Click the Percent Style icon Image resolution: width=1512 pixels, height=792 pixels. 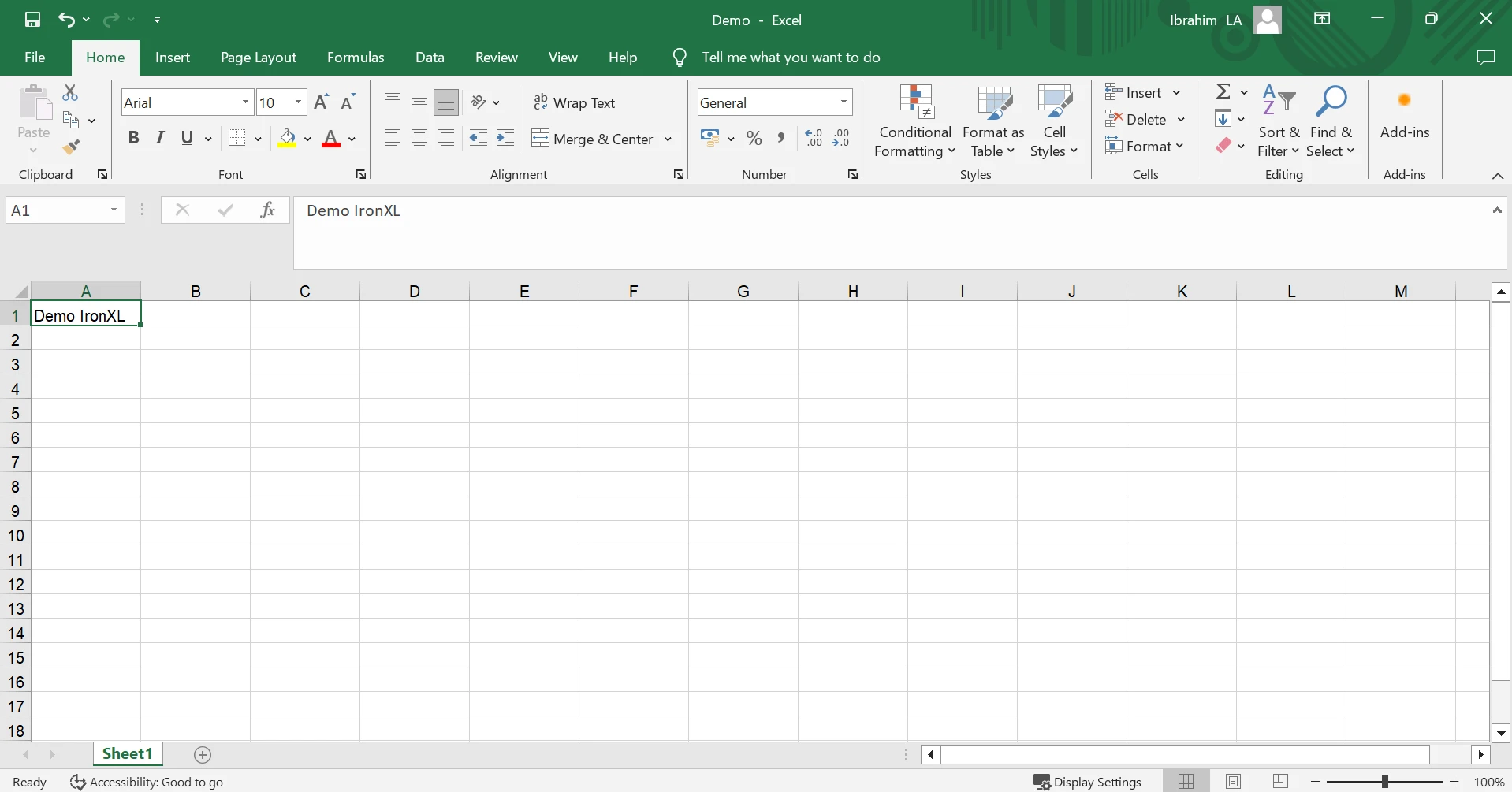[x=754, y=139]
